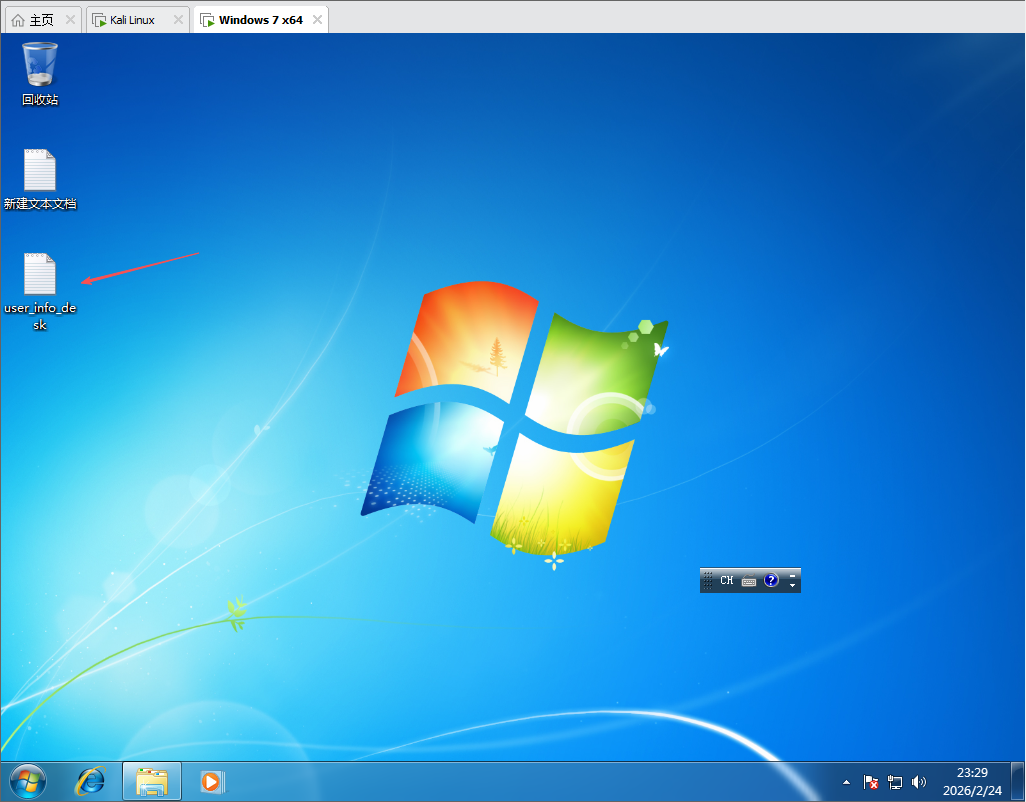Open the clock showing 23:29
Screen dimensions: 1026x802
pyautogui.click(x=972, y=773)
